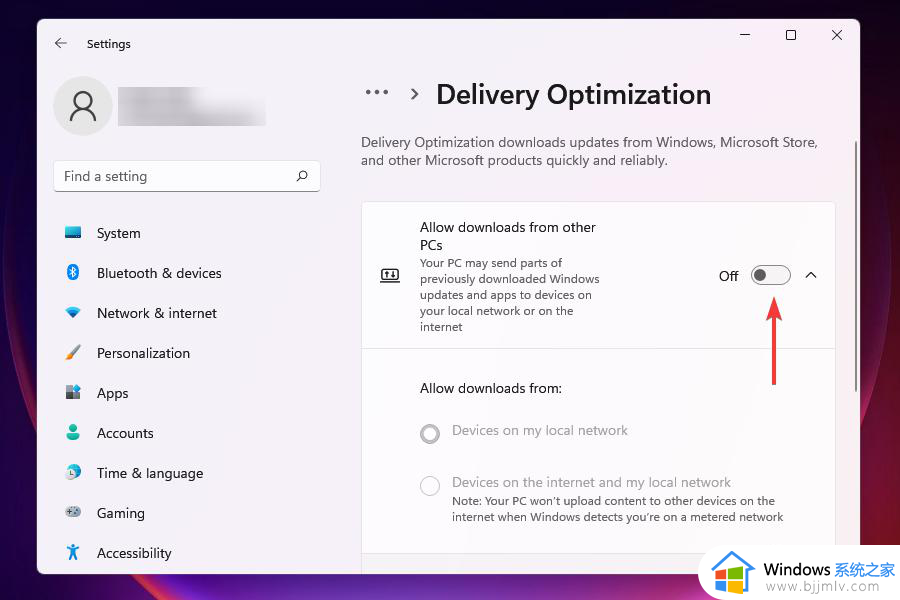The width and height of the screenshot is (900, 600).
Task: Click the Time & language globe icon
Action: 73,472
